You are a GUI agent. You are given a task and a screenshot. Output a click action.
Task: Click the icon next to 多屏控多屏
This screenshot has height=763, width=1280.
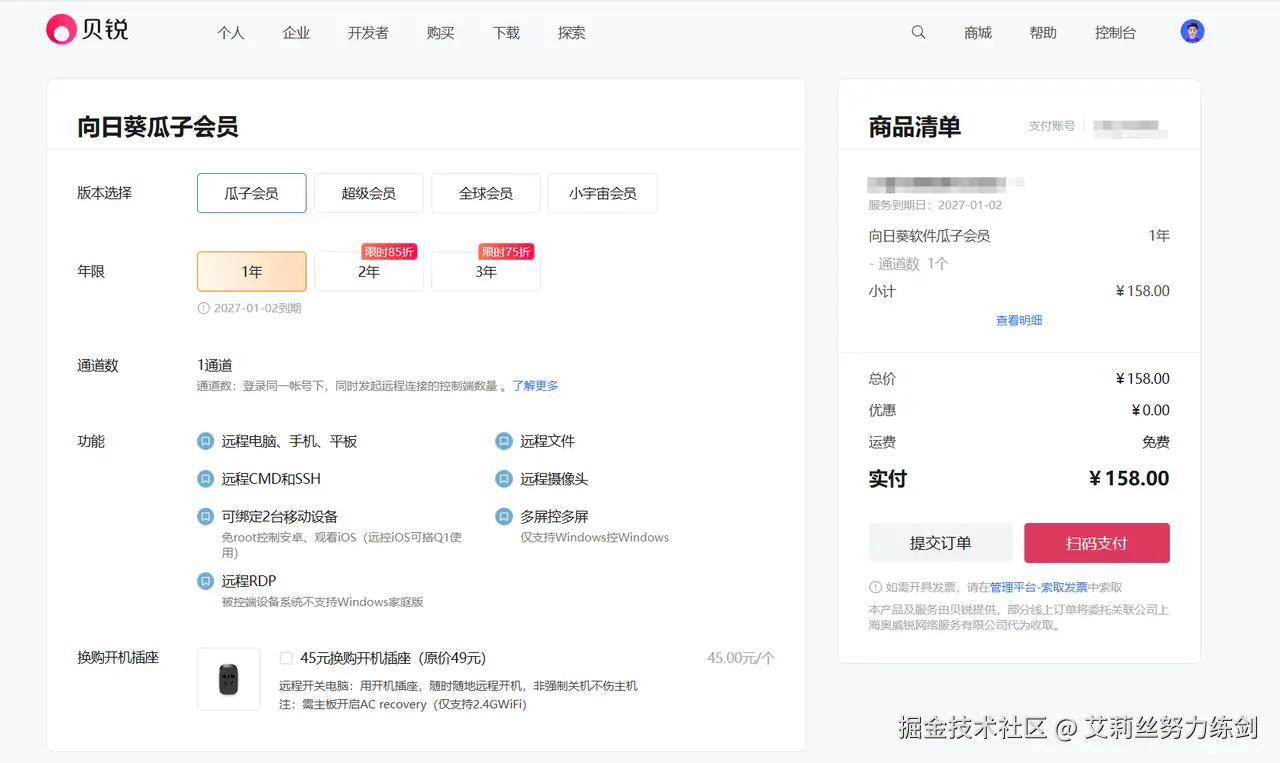click(x=504, y=517)
